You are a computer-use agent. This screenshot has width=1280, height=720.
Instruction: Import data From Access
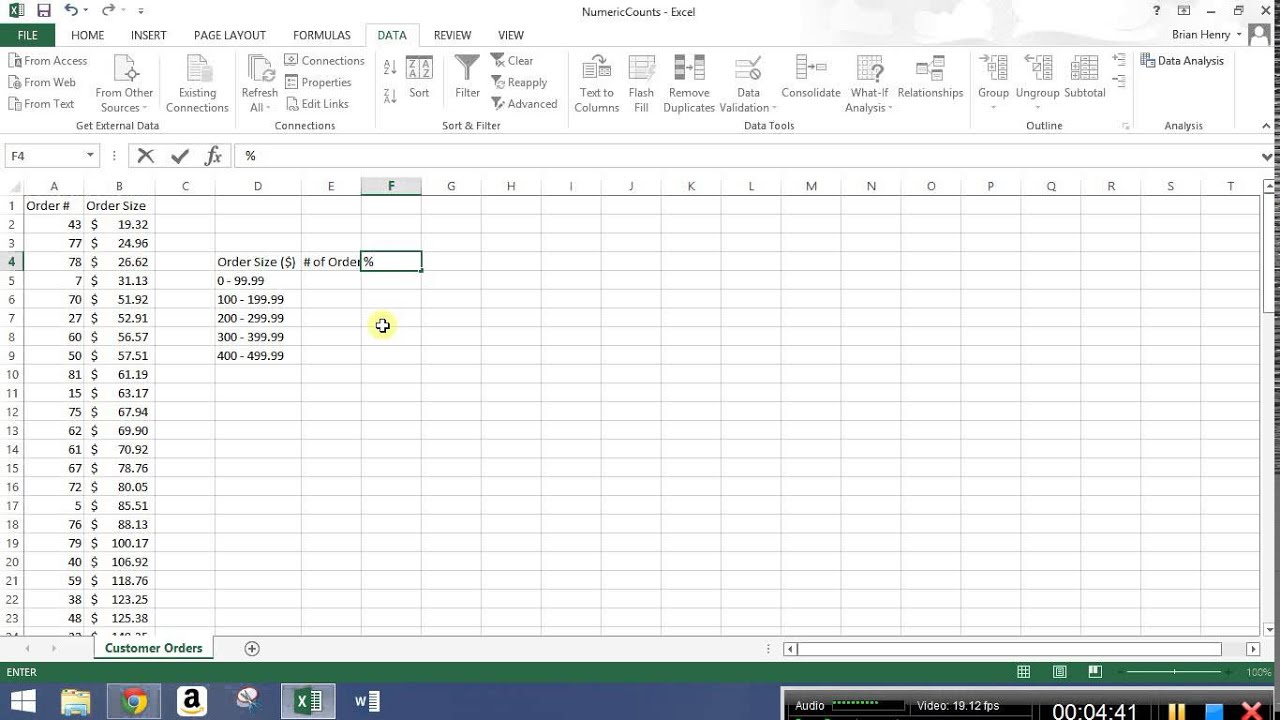[x=48, y=61]
